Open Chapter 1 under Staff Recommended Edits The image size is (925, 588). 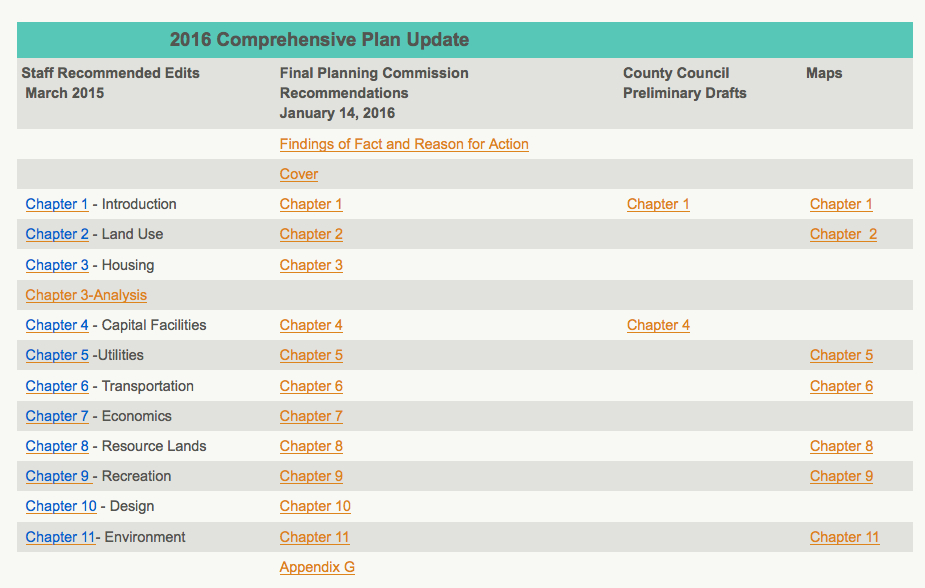coord(56,204)
